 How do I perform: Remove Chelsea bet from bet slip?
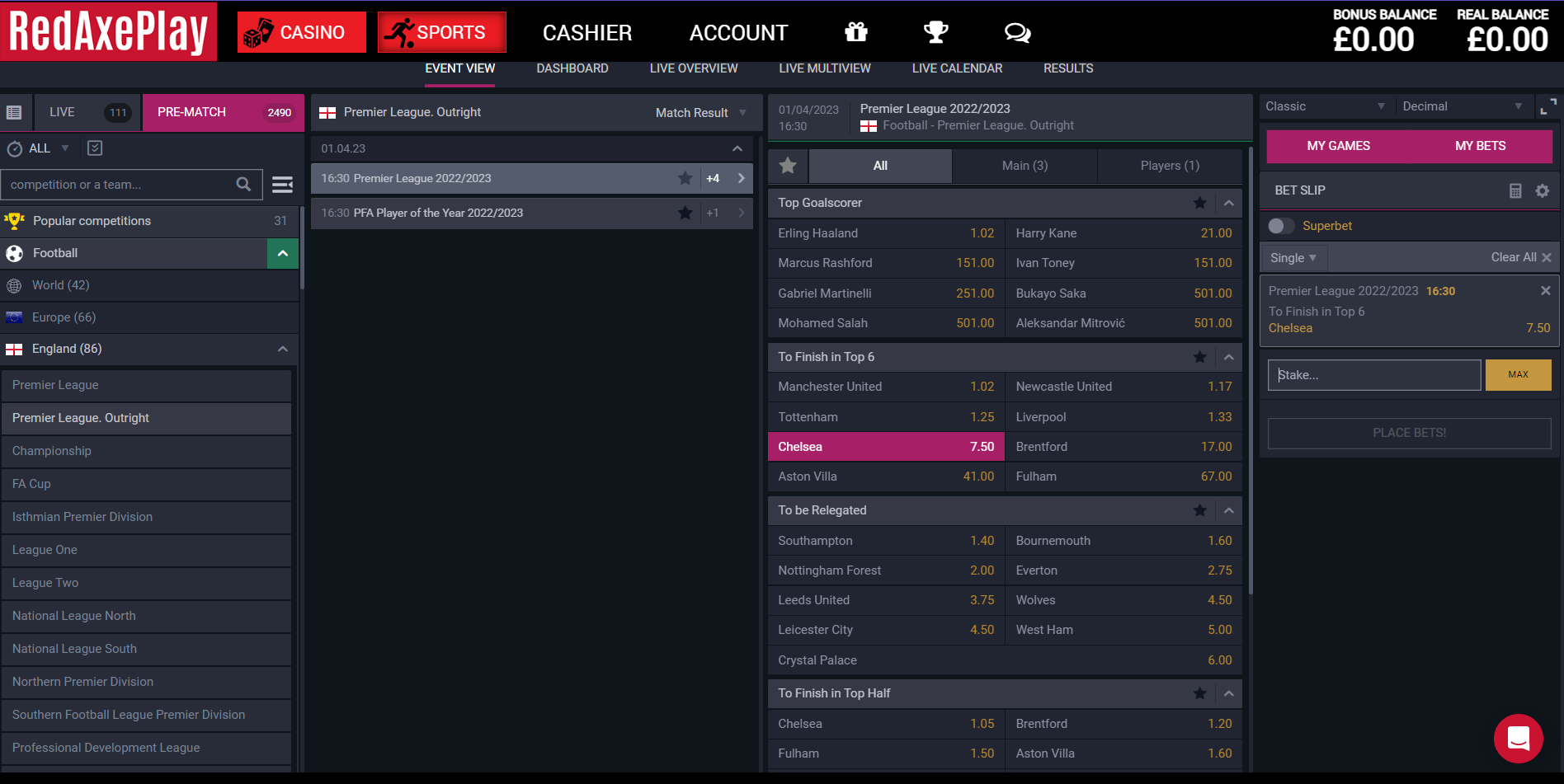(x=1545, y=291)
